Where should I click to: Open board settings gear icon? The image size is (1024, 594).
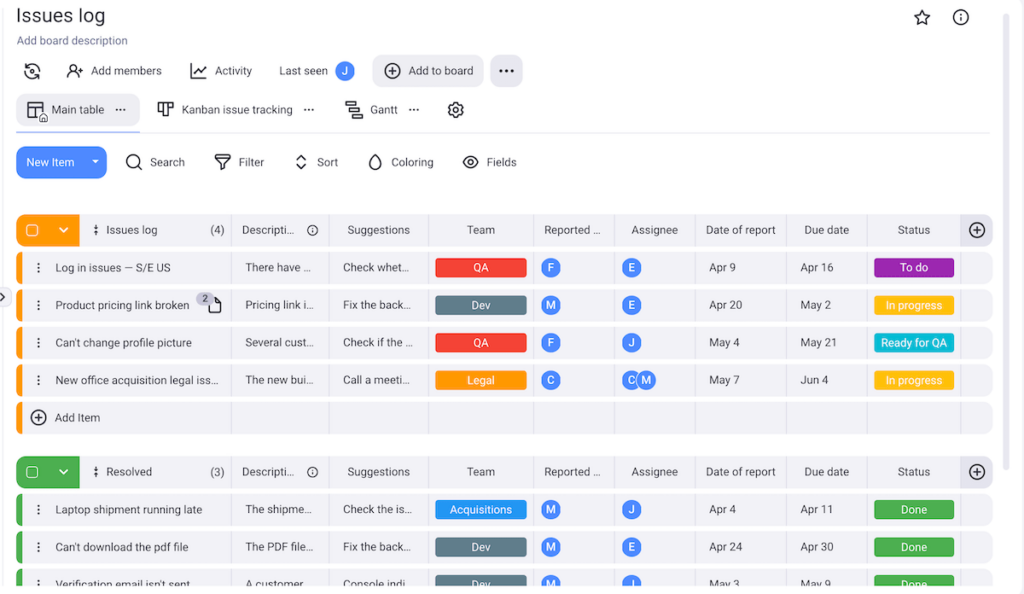455,109
